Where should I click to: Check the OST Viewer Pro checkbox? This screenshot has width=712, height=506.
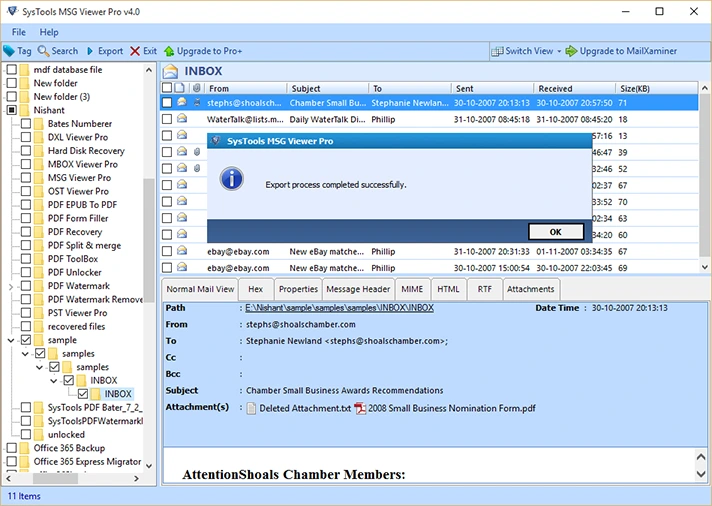coord(26,191)
